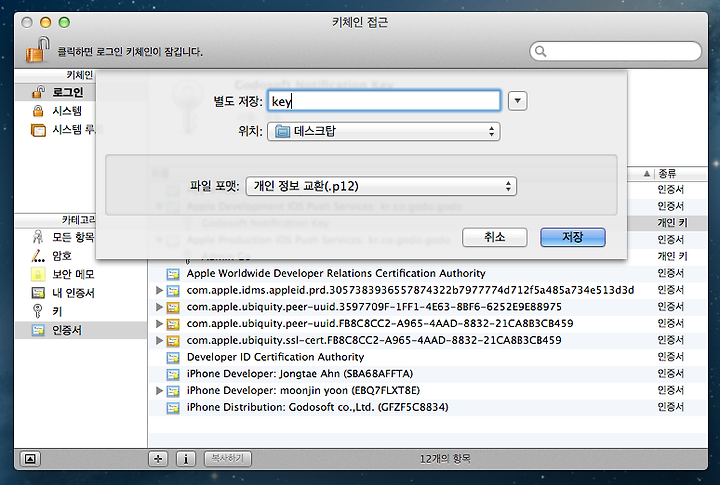Expand the com.apple.idms.appleid.prd certificate row

(159, 290)
